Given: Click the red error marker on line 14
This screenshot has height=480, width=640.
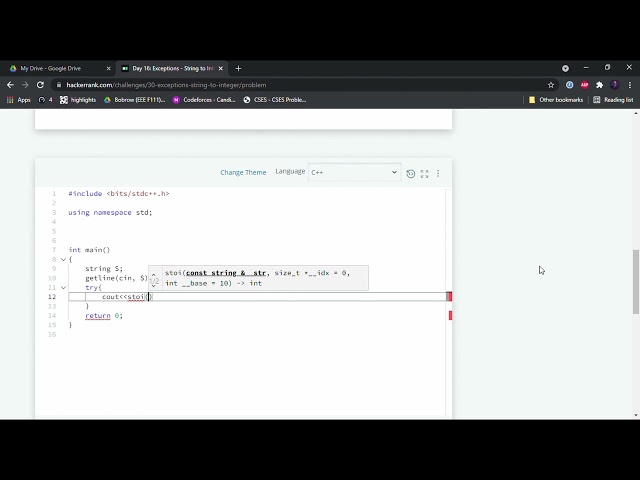Looking at the screenshot, I should [451, 316].
